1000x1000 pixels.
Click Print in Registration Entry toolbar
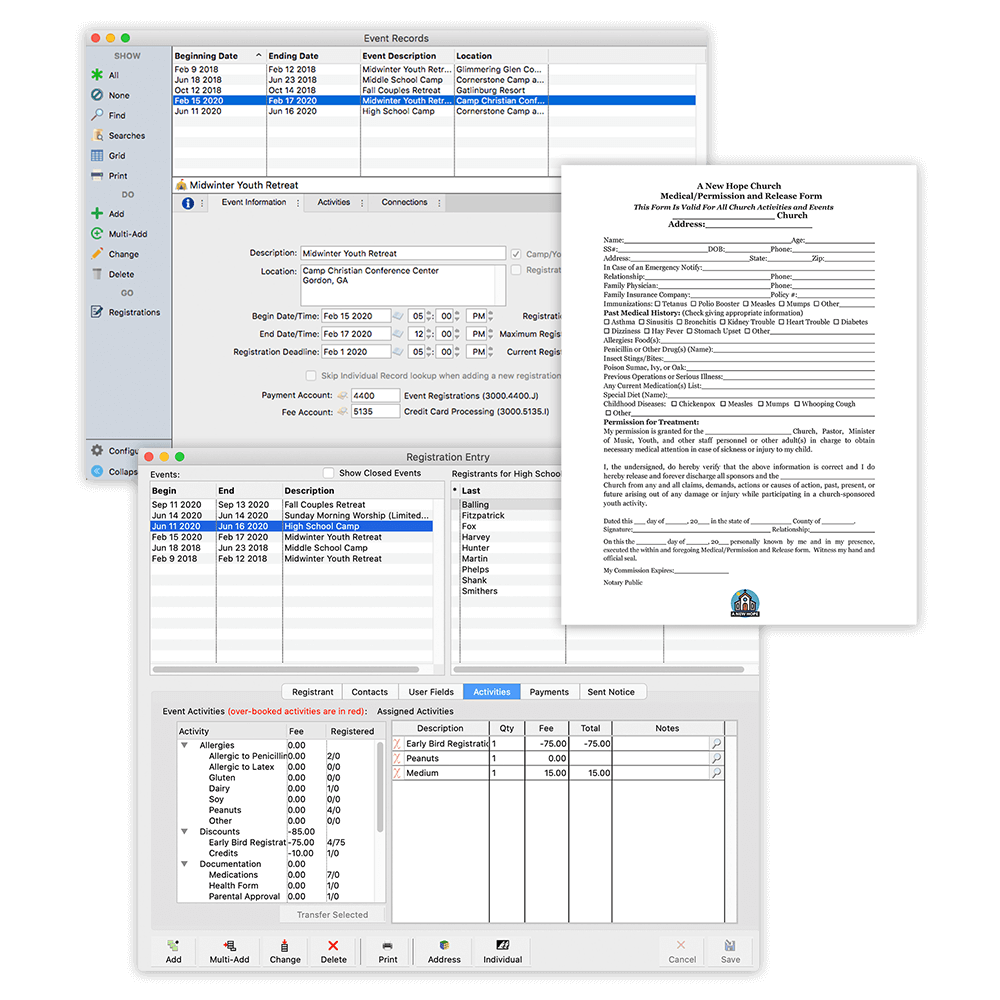click(x=388, y=952)
